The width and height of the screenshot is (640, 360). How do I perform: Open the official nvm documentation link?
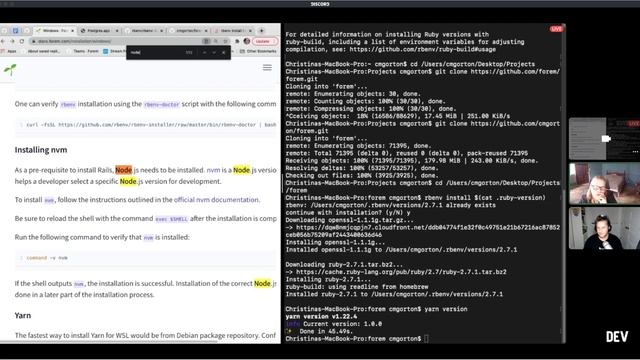click(x=216, y=200)
